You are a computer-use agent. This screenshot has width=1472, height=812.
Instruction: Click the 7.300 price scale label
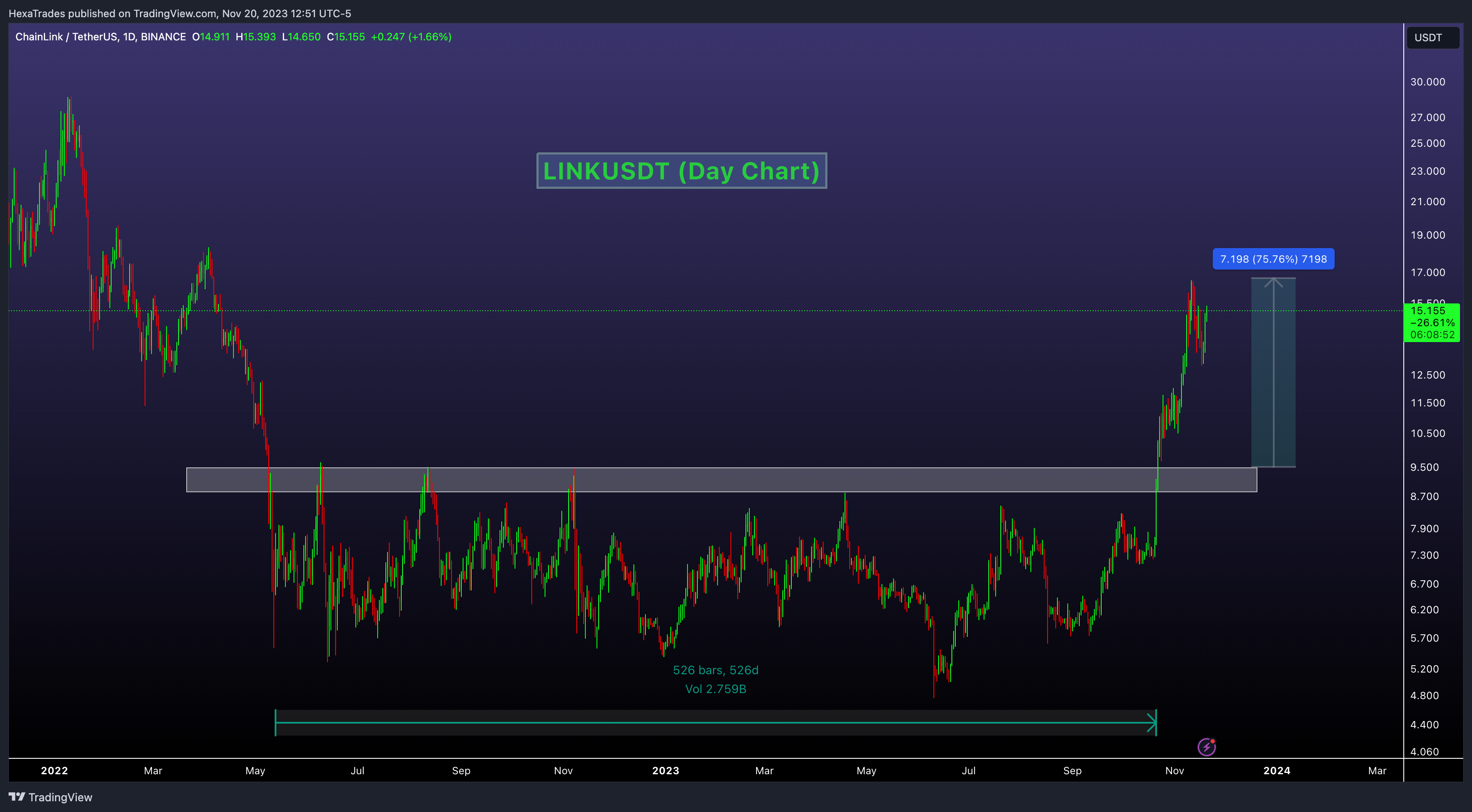coord(1424,555)
